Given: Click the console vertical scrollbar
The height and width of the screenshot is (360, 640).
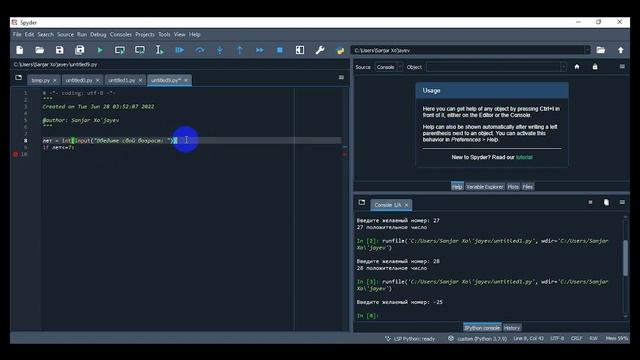Looking at the screenshot, I should (x=626, y=258).
